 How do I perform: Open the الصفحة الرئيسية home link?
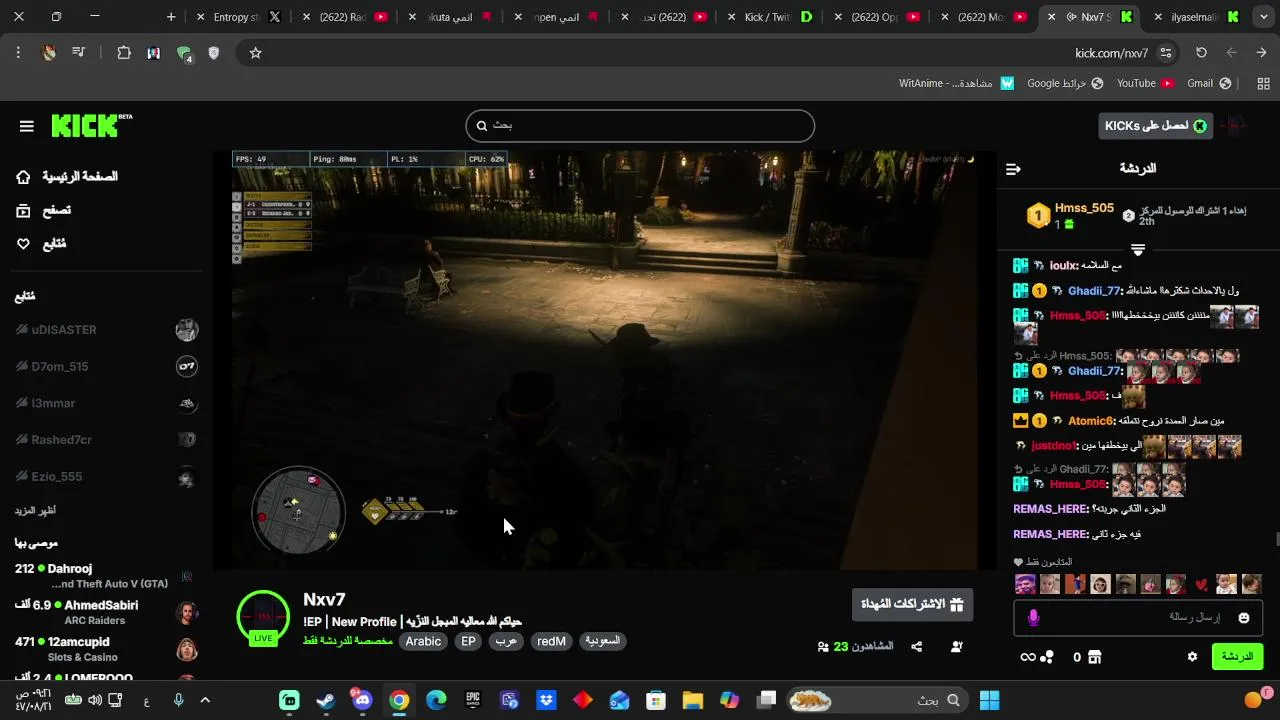[x=67, y=177]
